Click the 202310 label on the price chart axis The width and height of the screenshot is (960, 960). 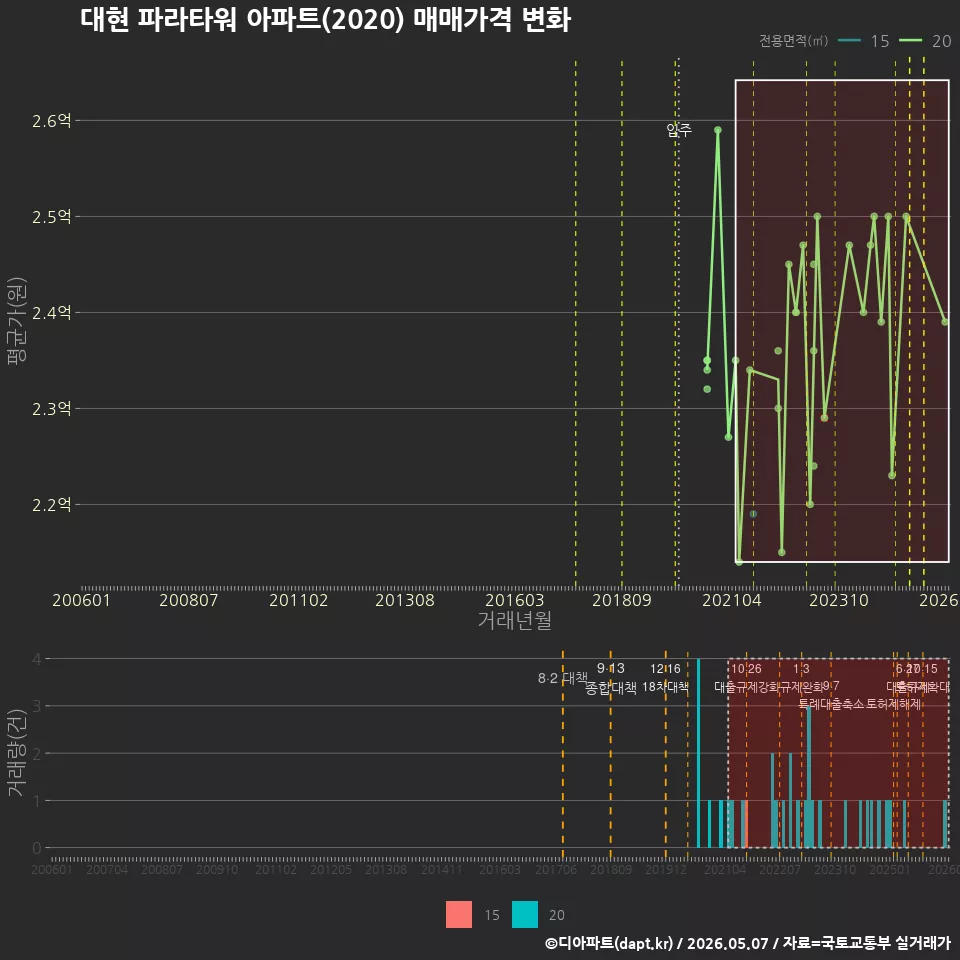click(x=839, y=600)
